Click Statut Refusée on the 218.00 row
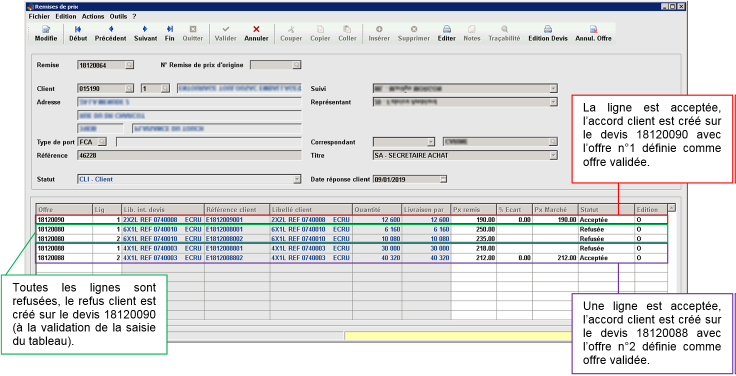Image resolution: width=736 pixels, height=376 pixels. click(x=592, y=248)
